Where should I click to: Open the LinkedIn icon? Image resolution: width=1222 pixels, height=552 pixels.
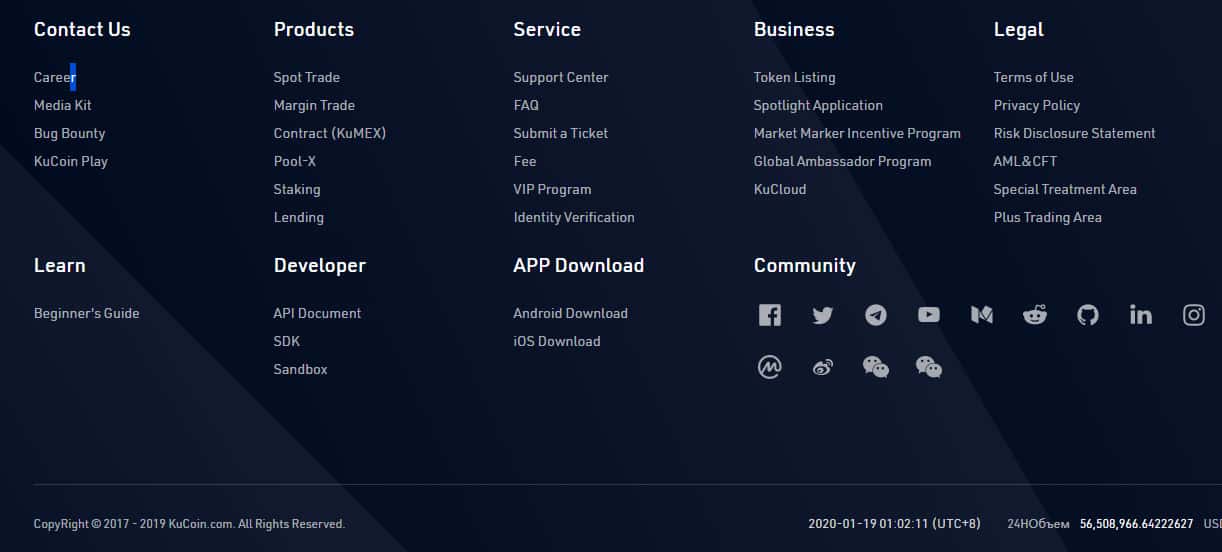[x=1140, y=316]
